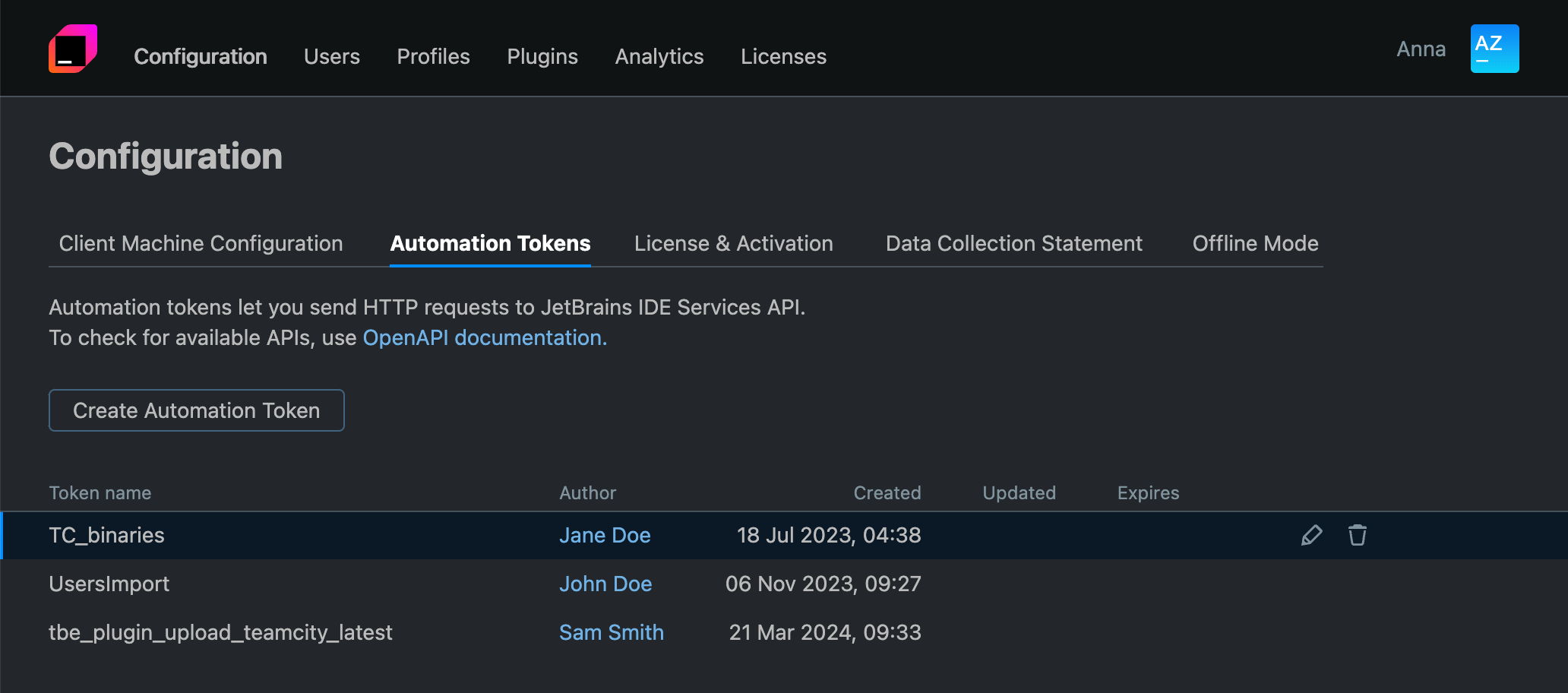This screenshot has height=693, width=1568.
Task: Open the OpenAPI documentation link
Action: (x=484, y=337)
